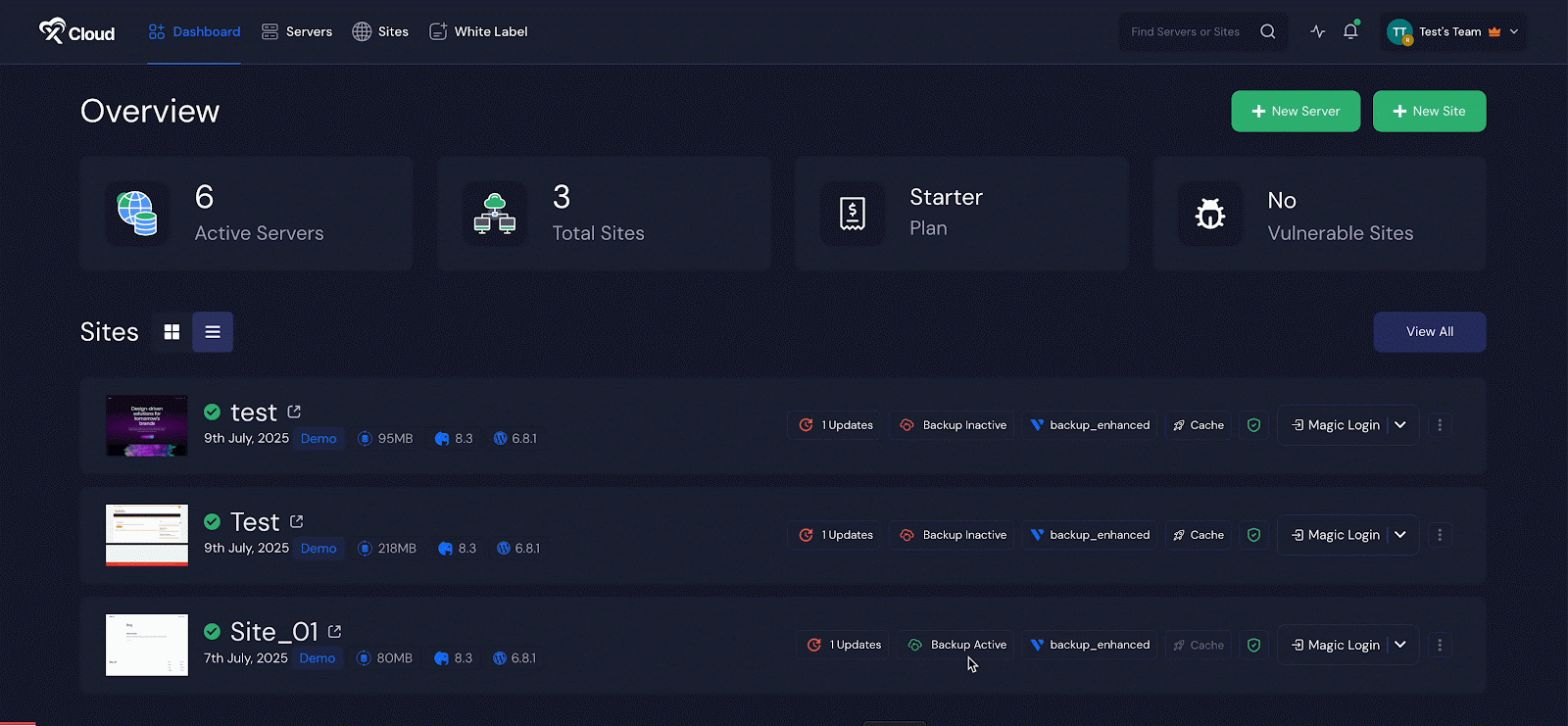Click 1 Updates badge in test row
The image size is (1568, 726).
tap(836, 425)
